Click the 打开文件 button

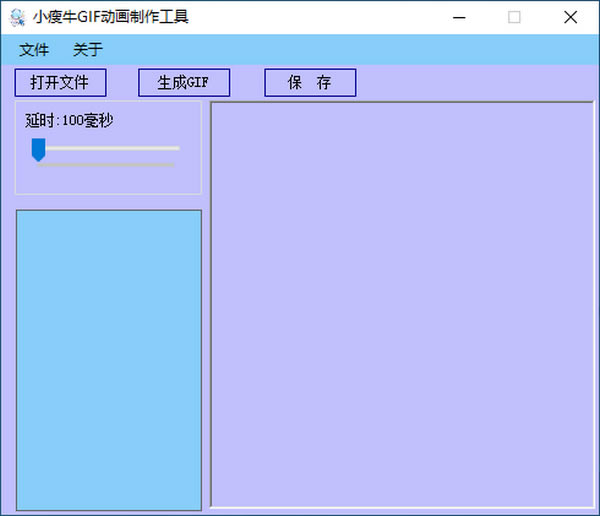tap(60, 83)
